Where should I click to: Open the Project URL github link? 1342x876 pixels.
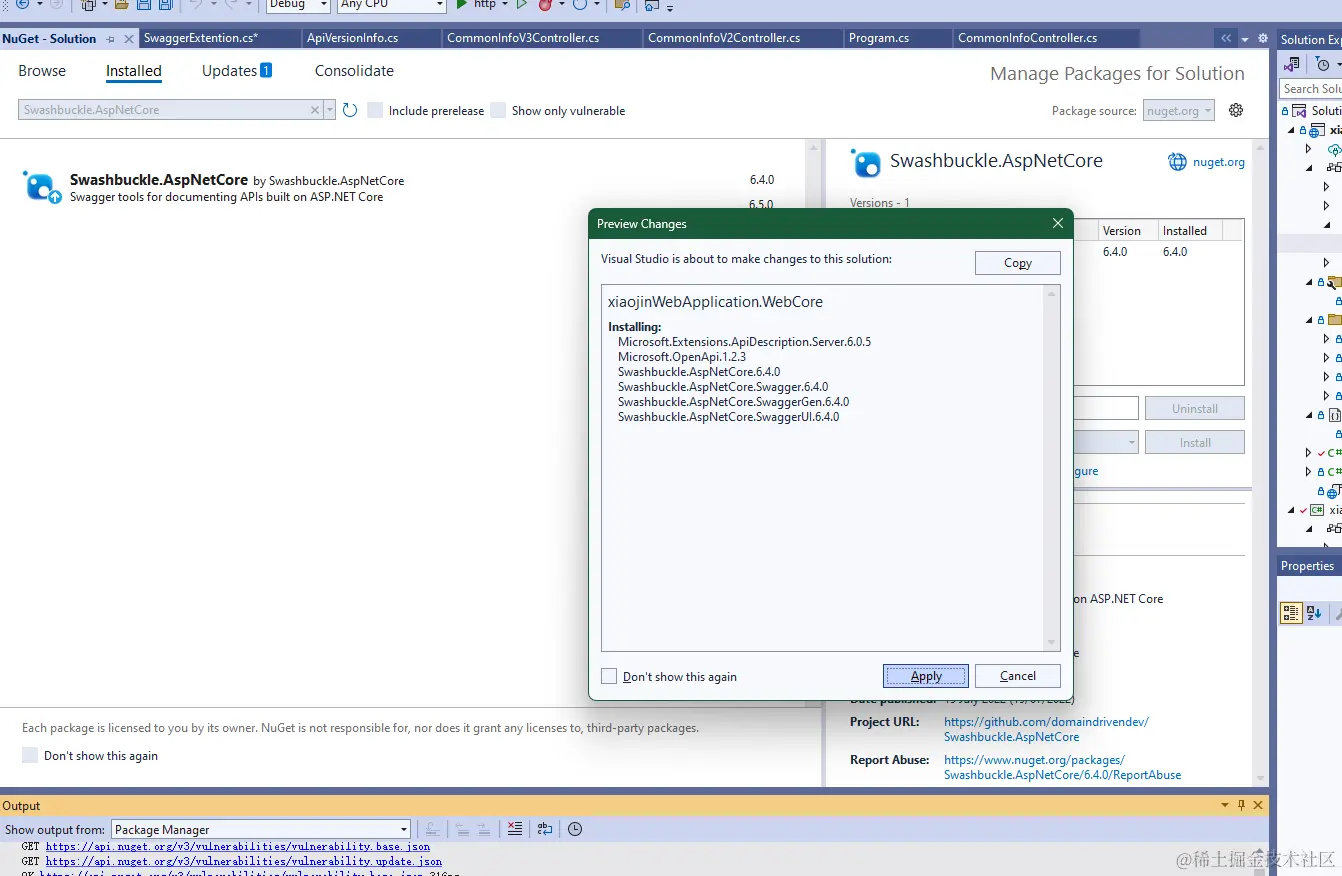(1046, 729)
